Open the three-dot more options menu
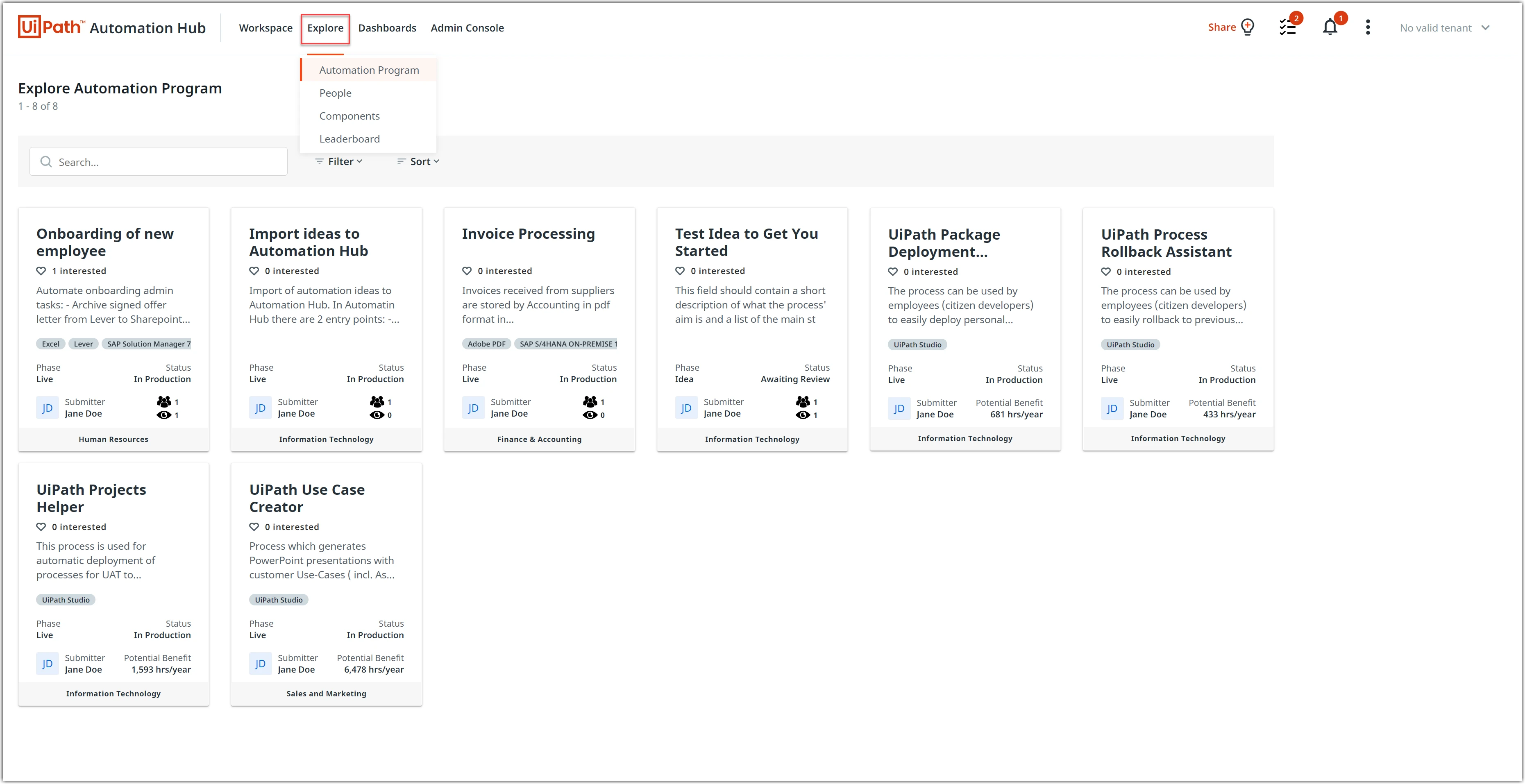The height and width of the screenshot is (784, 1525). pyautogui.click(x=1368, y=27)
